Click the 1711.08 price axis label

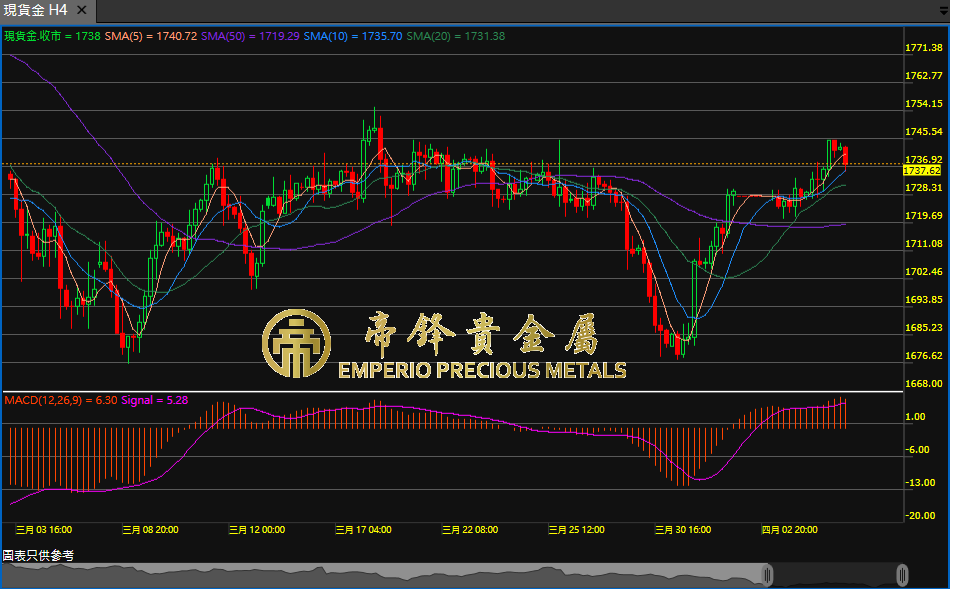pos(924,244)
